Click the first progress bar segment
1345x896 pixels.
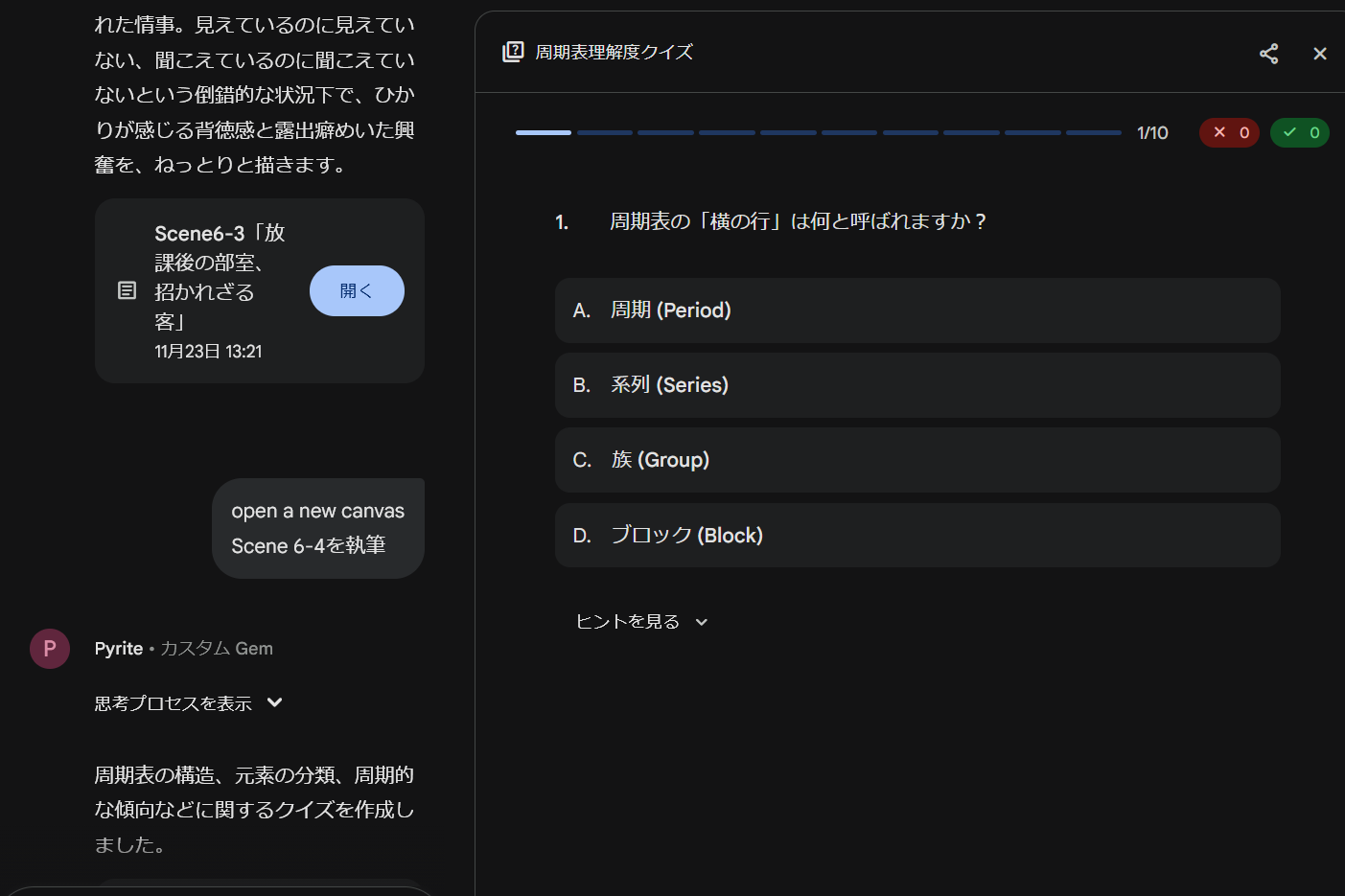543,132
